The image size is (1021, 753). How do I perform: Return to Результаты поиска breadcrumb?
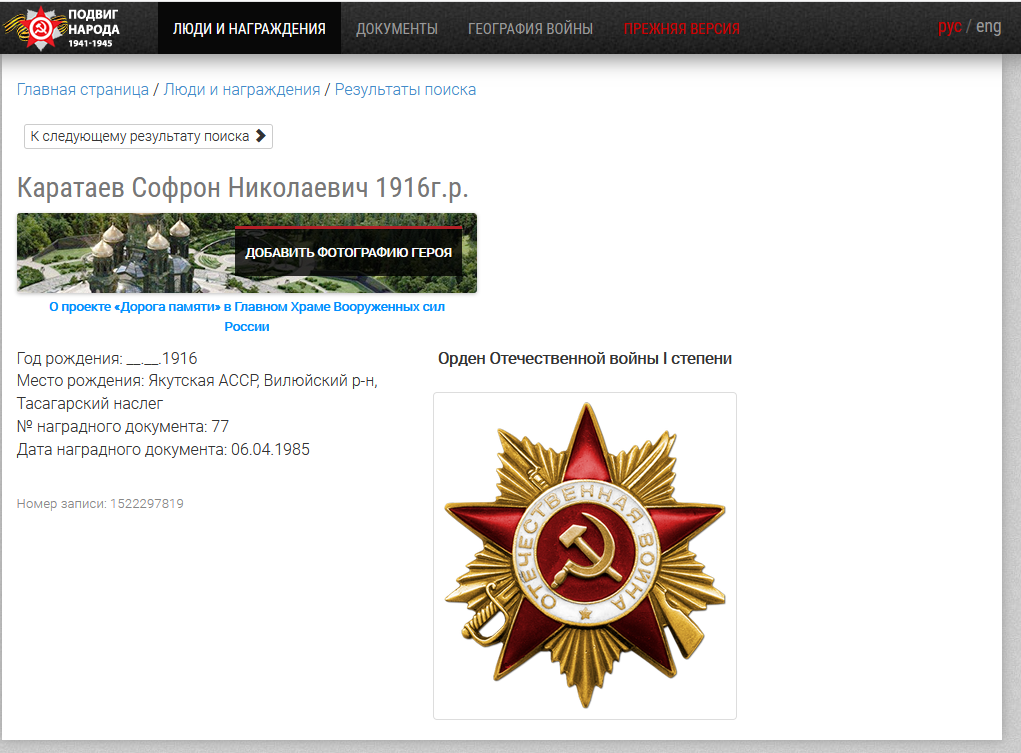coord(405,89)
